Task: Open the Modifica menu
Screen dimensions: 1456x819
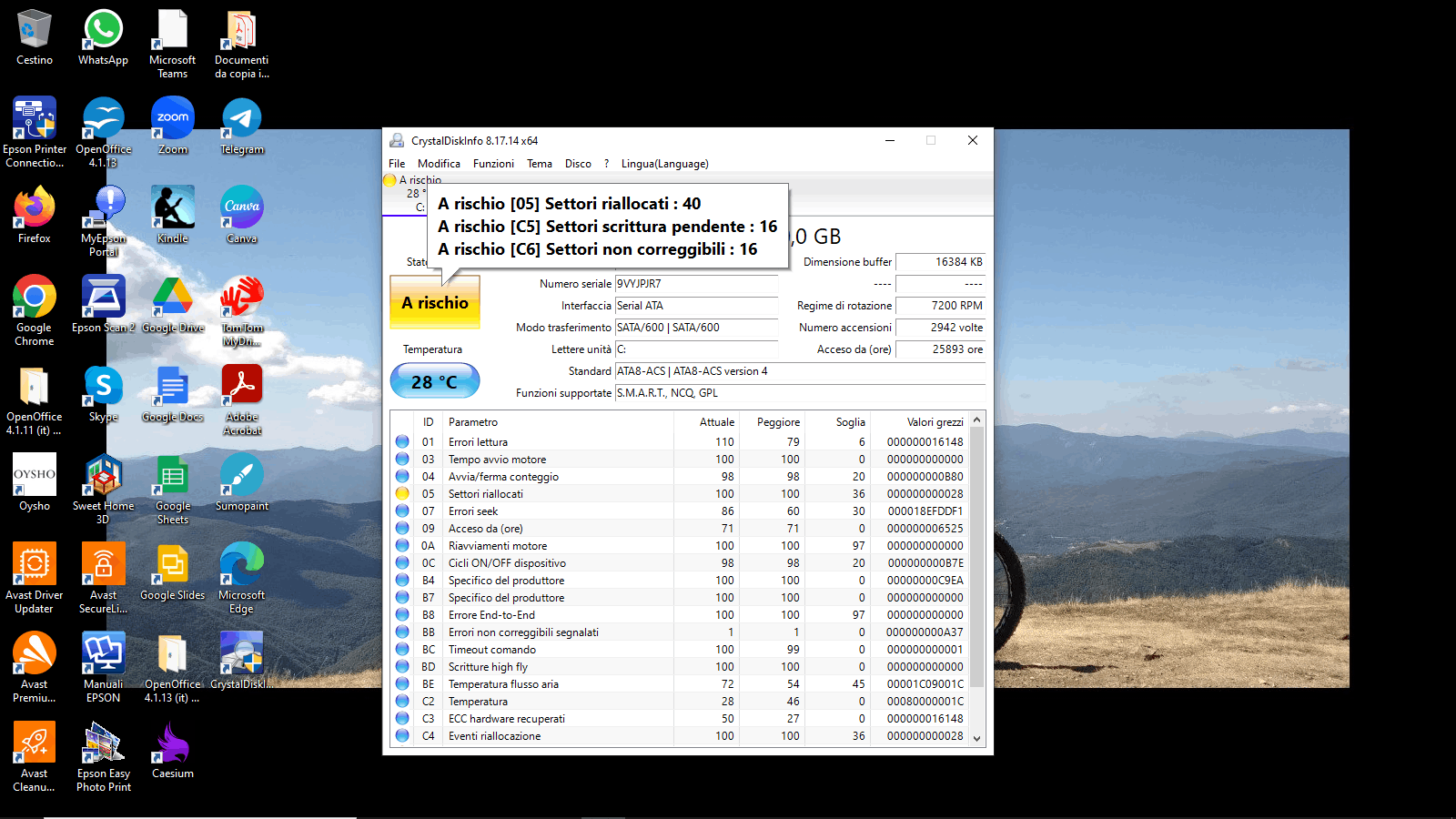Action: pyautogui.click(x=439, y=164)
